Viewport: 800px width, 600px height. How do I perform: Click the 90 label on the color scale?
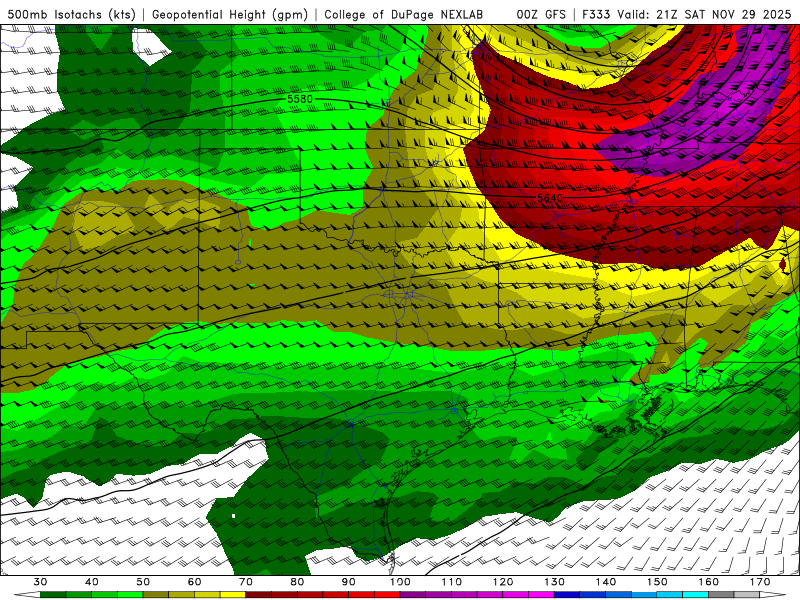pos(349,582)
